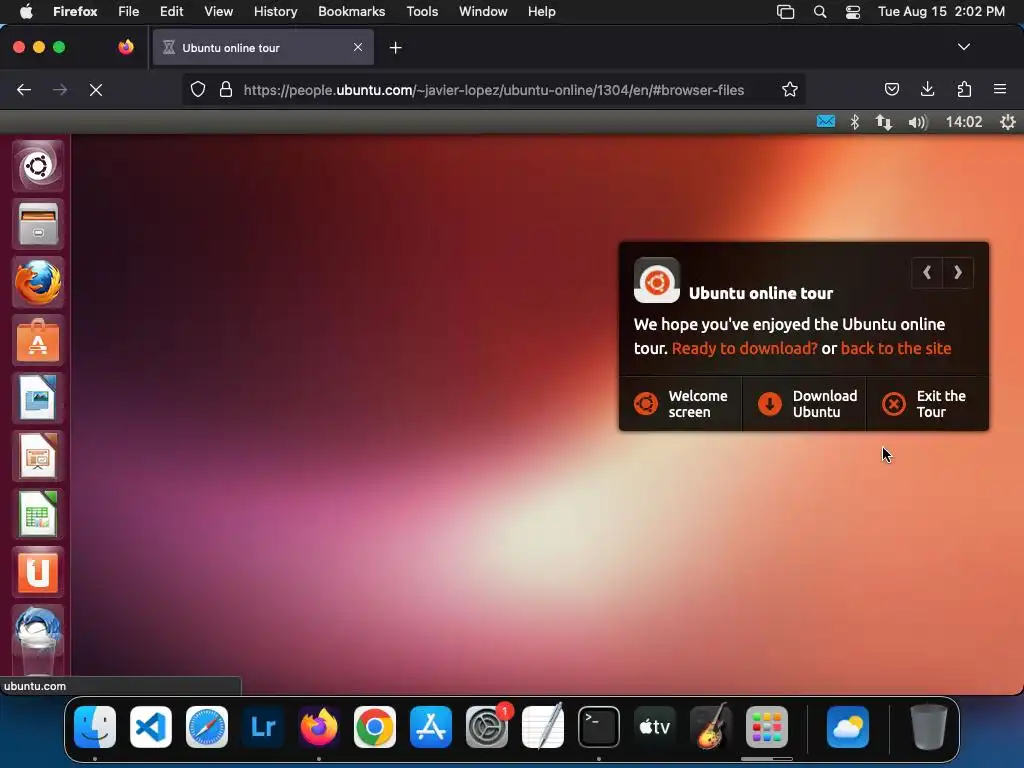
Task: Open the Firefox Downloads panel
Action: click(x=927, y=89)
